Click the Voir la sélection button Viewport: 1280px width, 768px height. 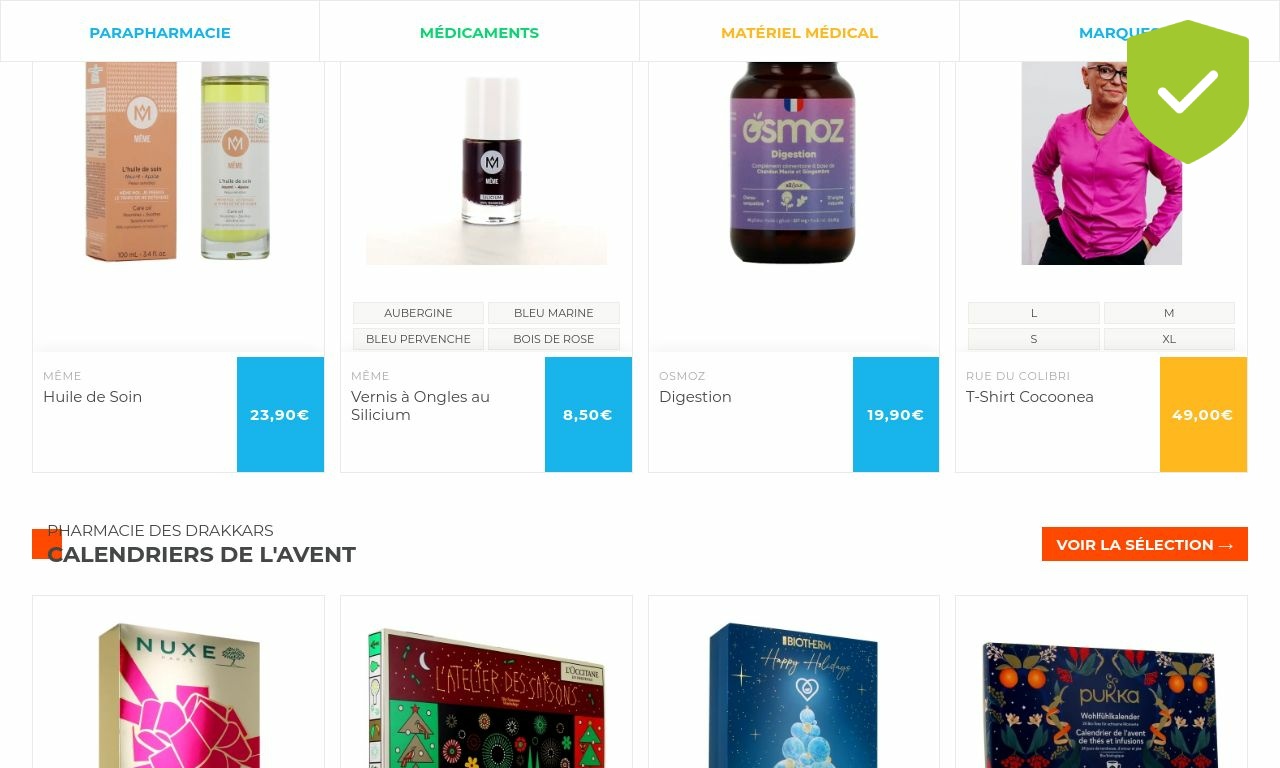(x=1145, y=544)
